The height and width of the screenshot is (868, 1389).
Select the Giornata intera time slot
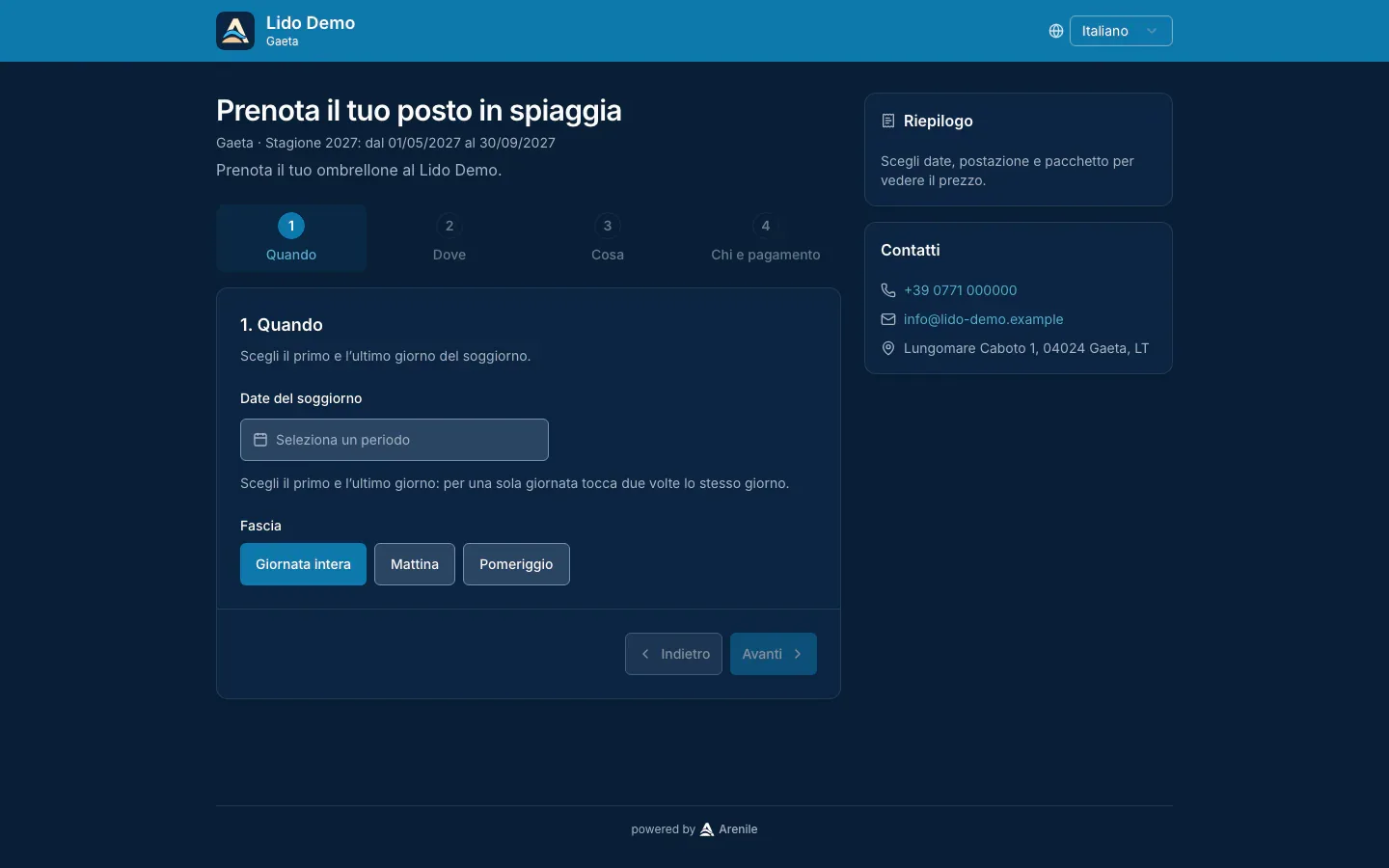[303, 564]
